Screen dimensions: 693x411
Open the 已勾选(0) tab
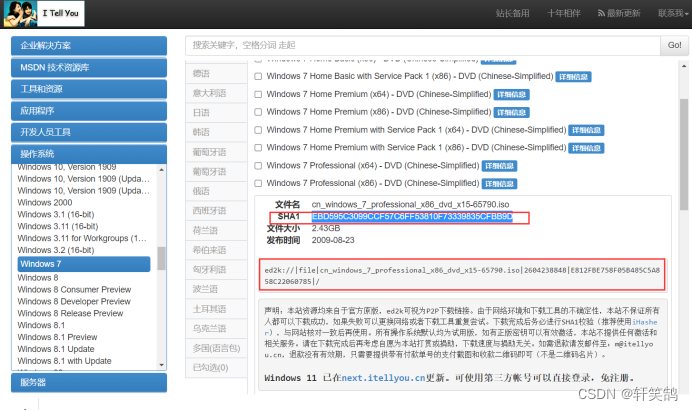pyautogui.click(x=216, y=368)
